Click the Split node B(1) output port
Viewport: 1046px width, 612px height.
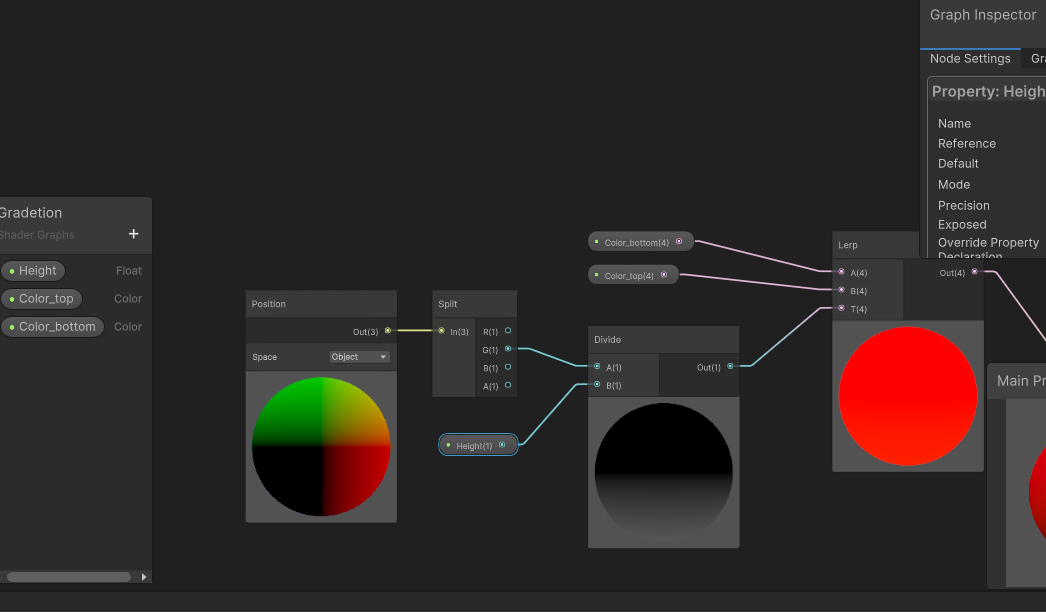[x=508, y=368]
